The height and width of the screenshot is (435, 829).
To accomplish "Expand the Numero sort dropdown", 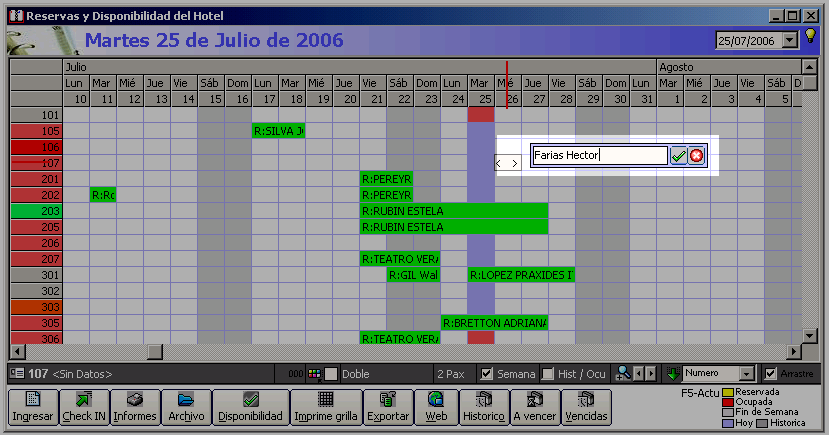I will click(x=745, y=374).
